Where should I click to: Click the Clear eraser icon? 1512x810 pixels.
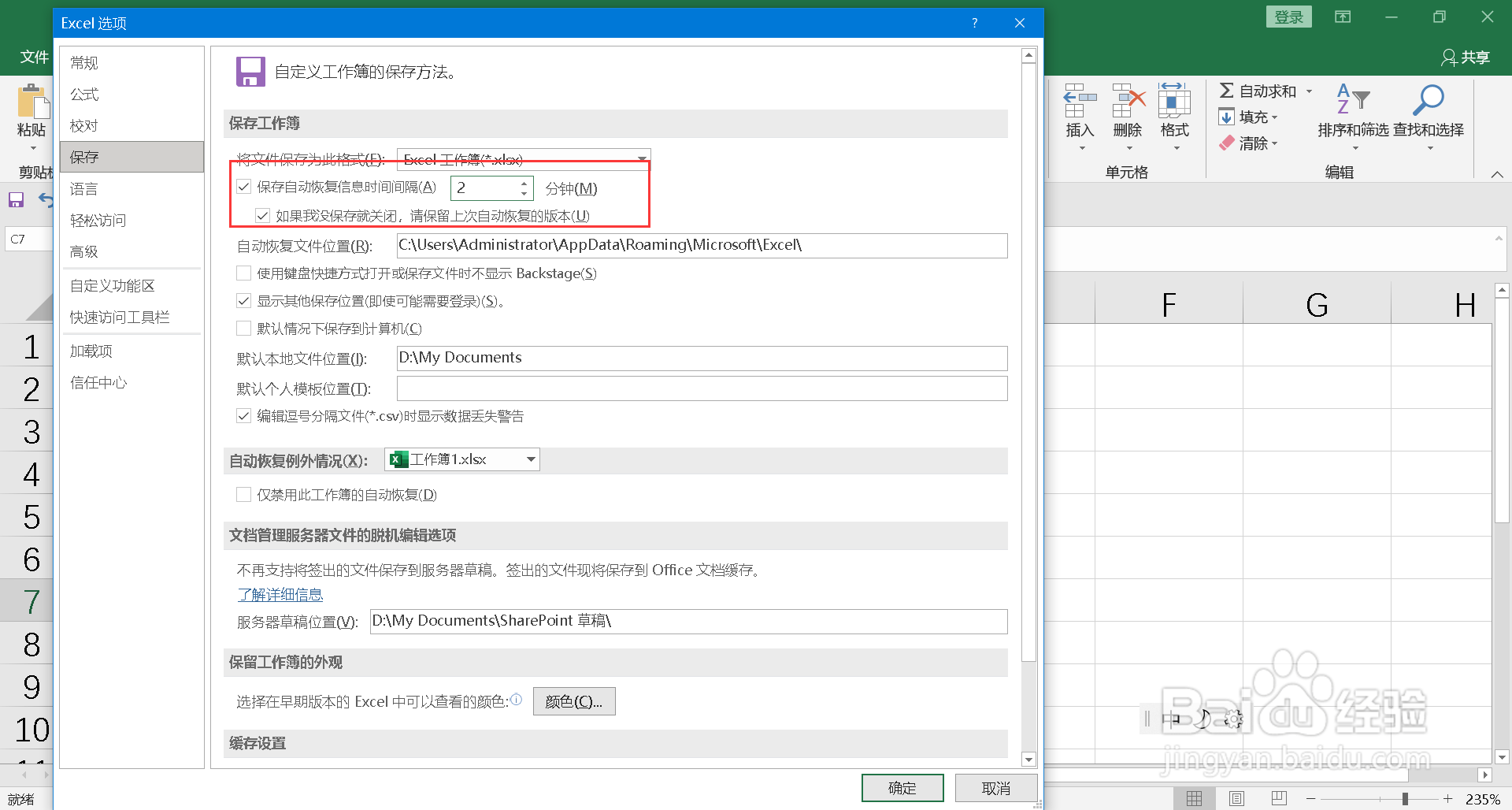pyautogui.click(x=1227, y=143)
